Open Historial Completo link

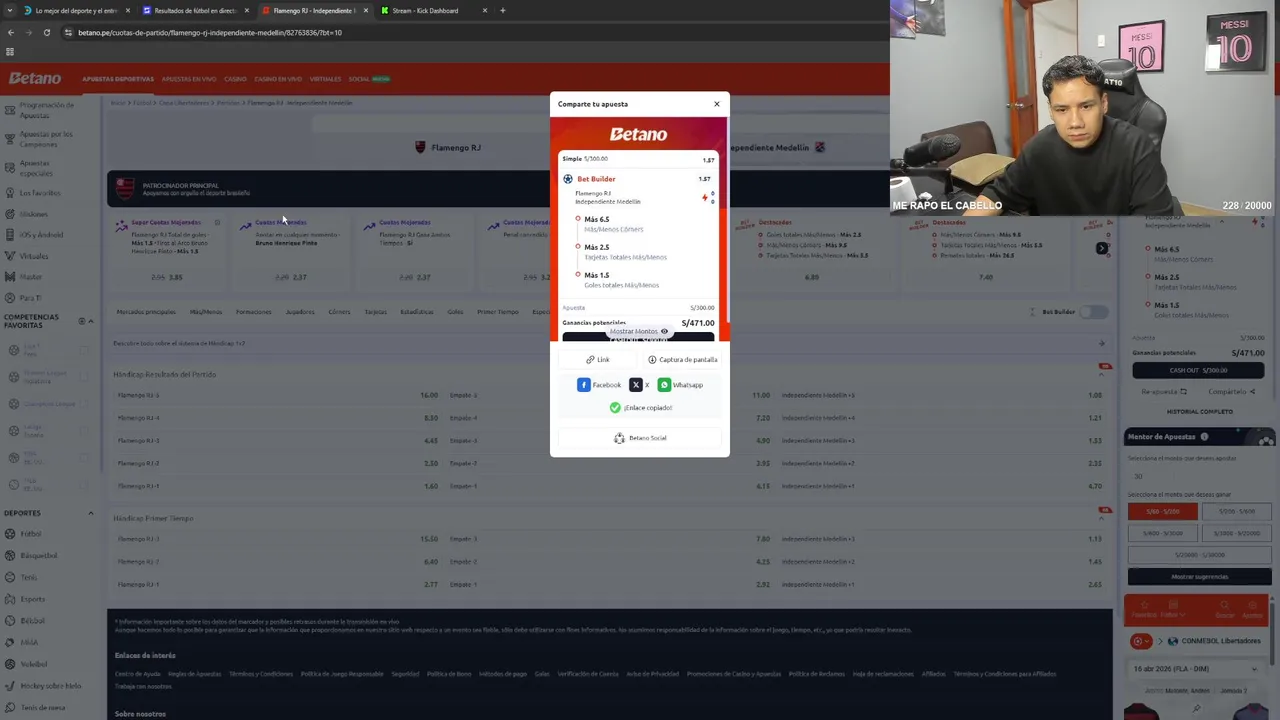coord(1198,412)
